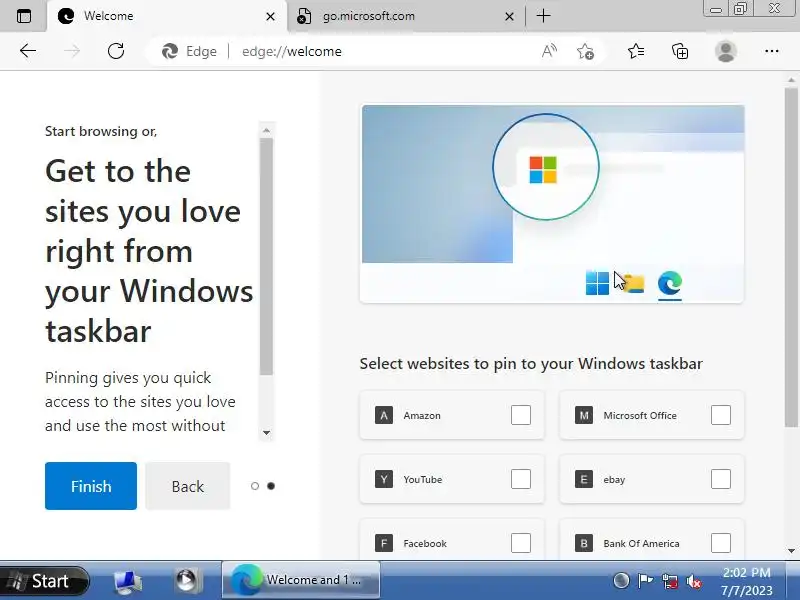800x600 pixels.
Task: Click the round tray icon
Action: coord(620,581)
